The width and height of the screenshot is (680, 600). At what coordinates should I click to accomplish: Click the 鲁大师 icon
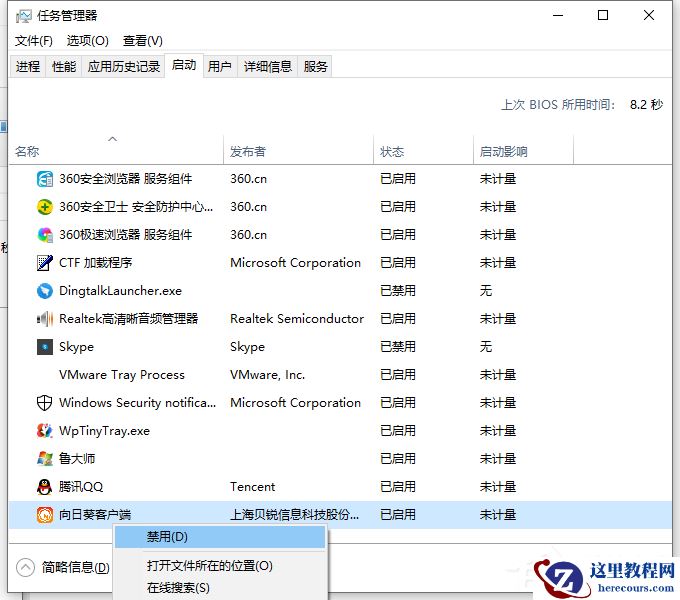coord(45,459)
